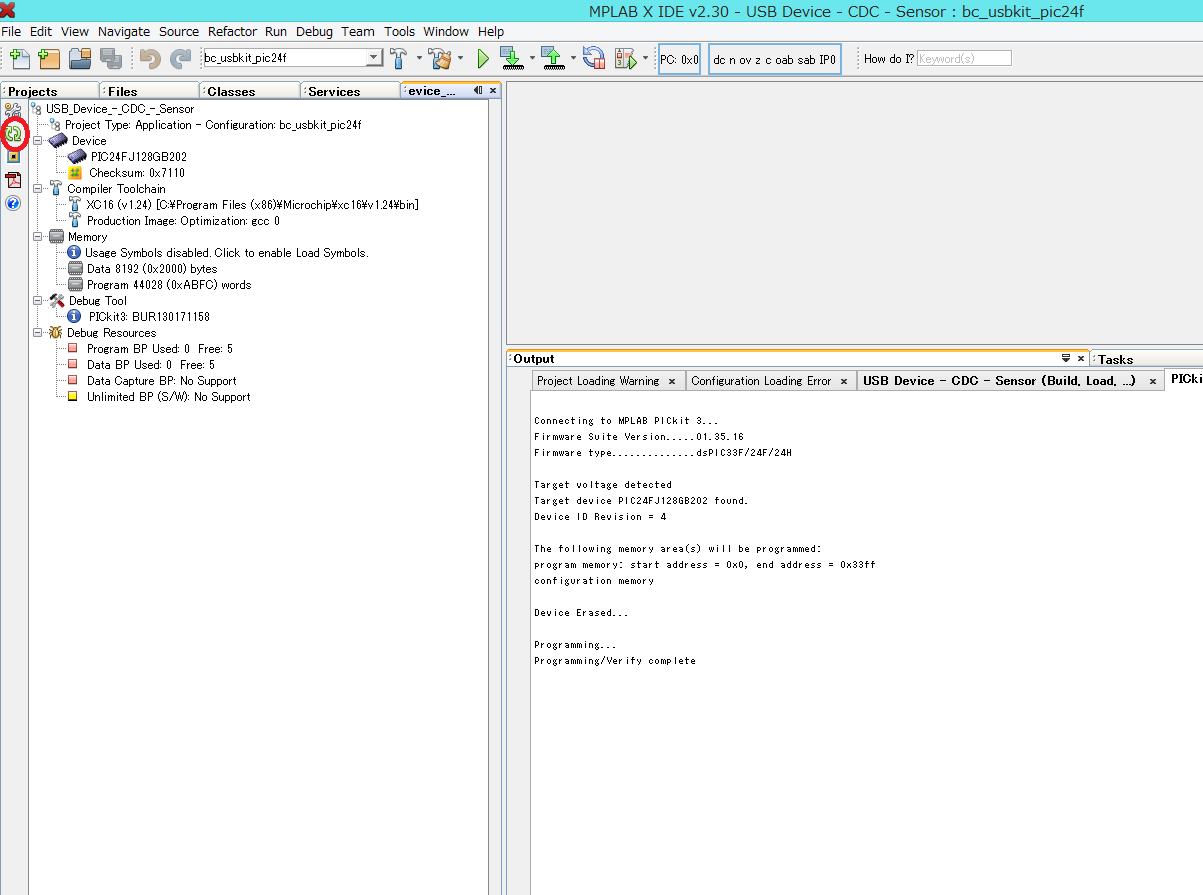Open the bc_usbkit_pic24f configuration dropdown
The height and width of the screenshot is (895, 1203).
[374, 58]
